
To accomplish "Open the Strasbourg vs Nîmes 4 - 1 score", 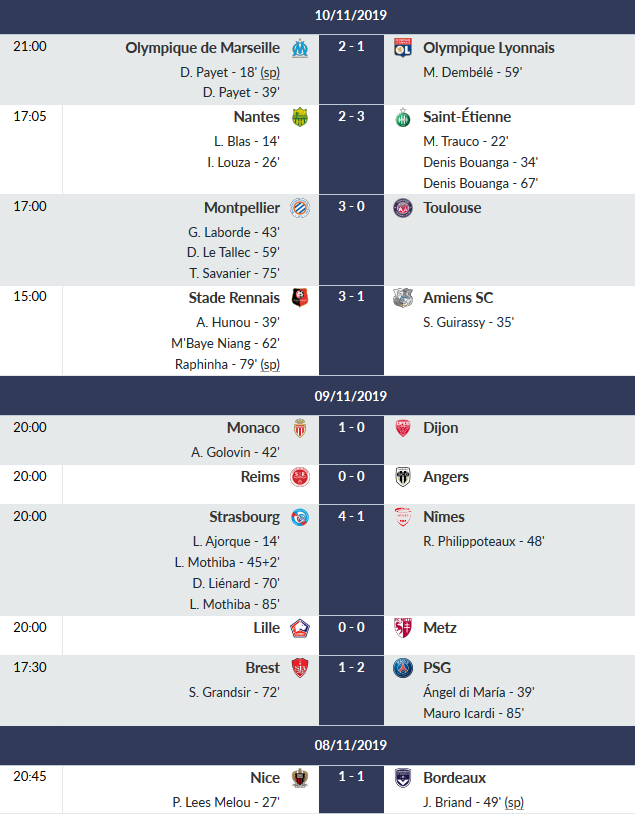I will (351, 517).
